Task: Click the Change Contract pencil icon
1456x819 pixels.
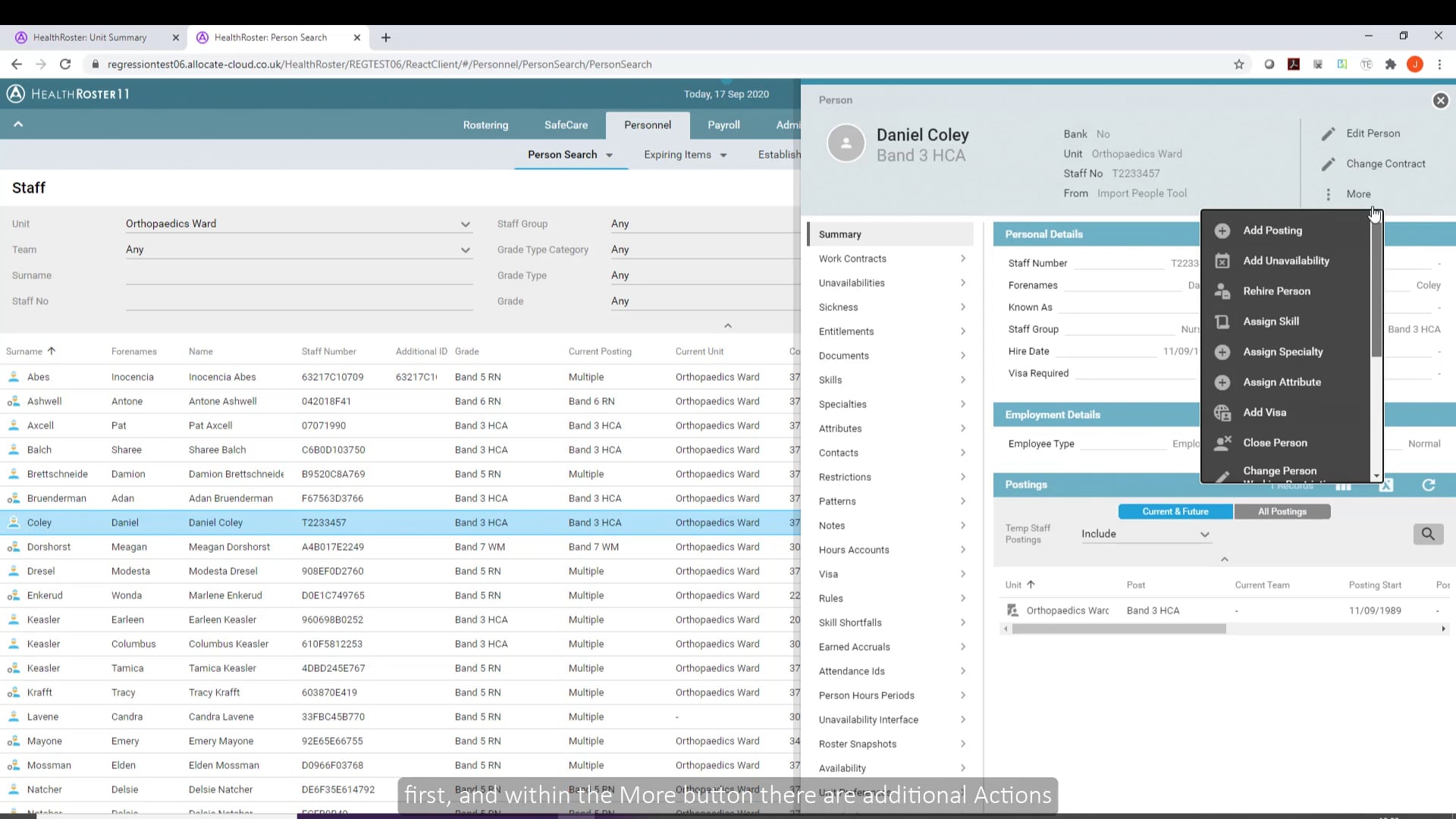Action: pyautogui.click(x=1328, y=165)
